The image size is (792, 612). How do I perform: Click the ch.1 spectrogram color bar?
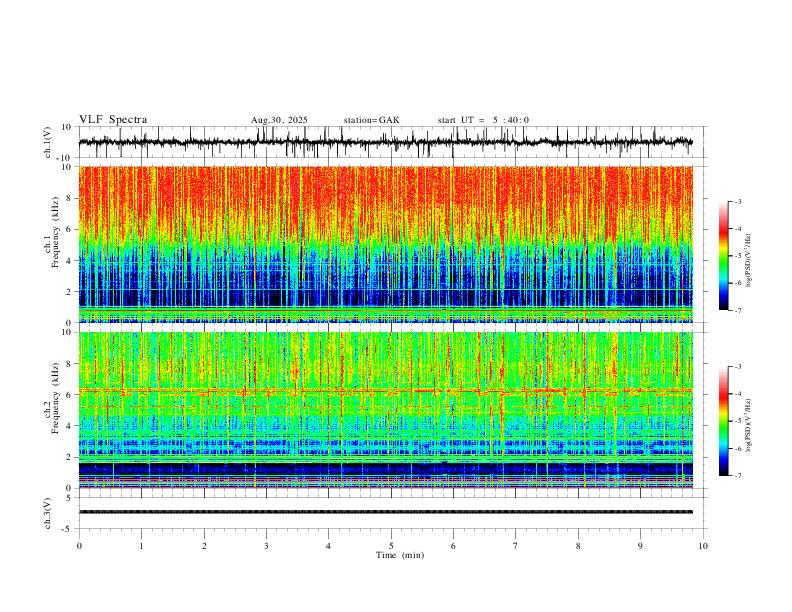point(724,256)
